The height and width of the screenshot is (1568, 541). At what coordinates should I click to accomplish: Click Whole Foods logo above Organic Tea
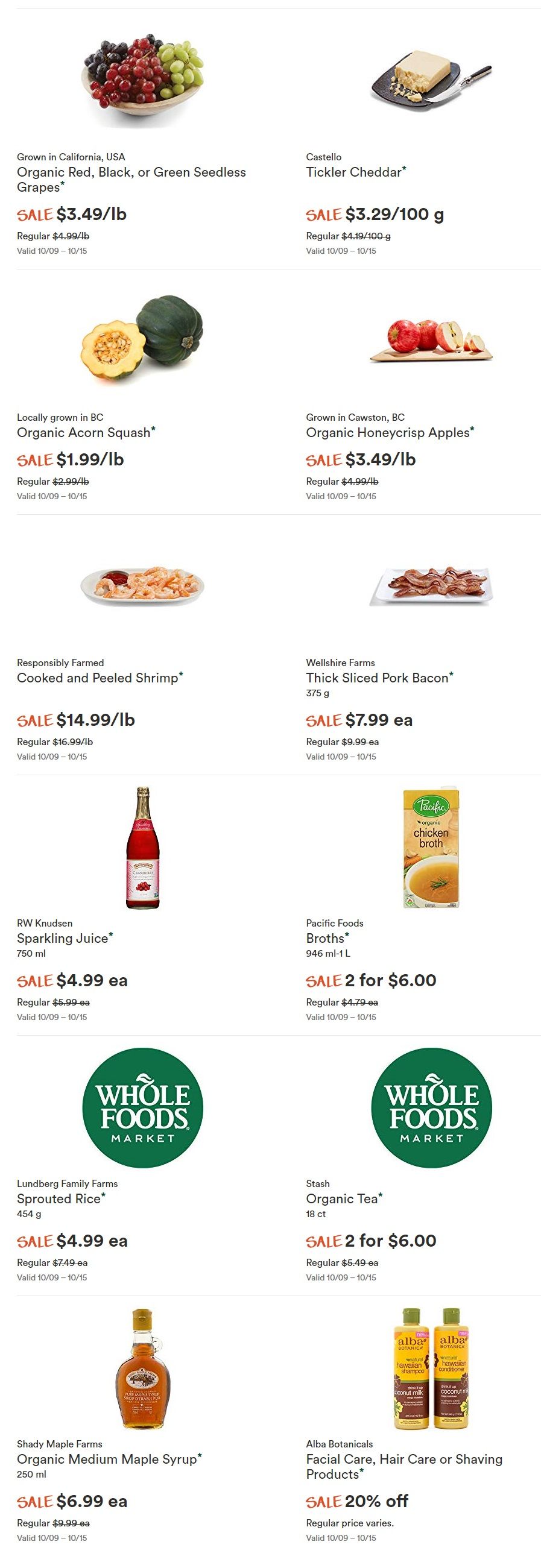point(431,1108)
